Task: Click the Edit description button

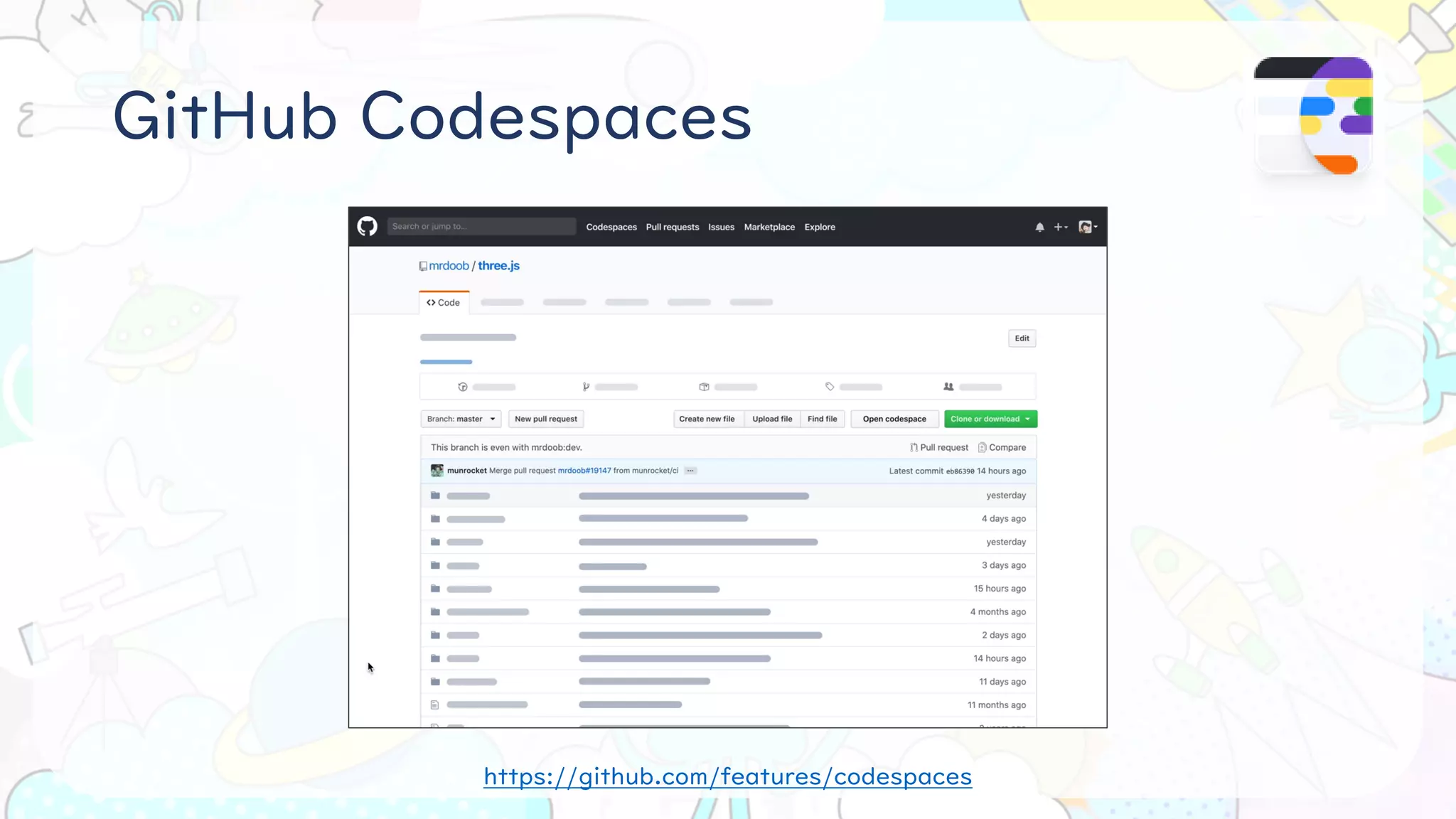Action: (1022, 338)
